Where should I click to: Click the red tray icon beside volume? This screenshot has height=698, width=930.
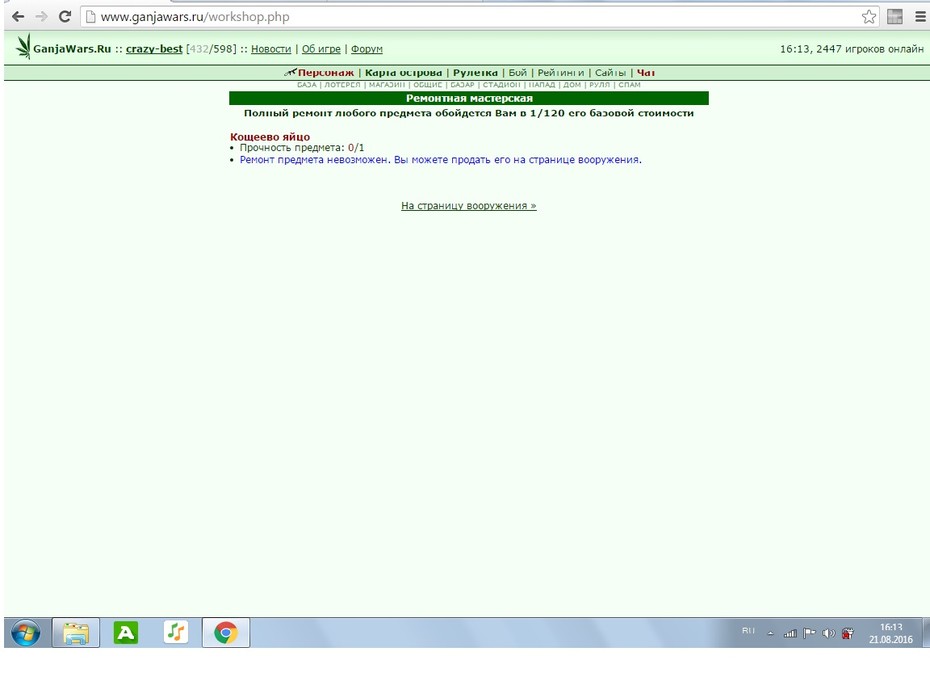848,633
